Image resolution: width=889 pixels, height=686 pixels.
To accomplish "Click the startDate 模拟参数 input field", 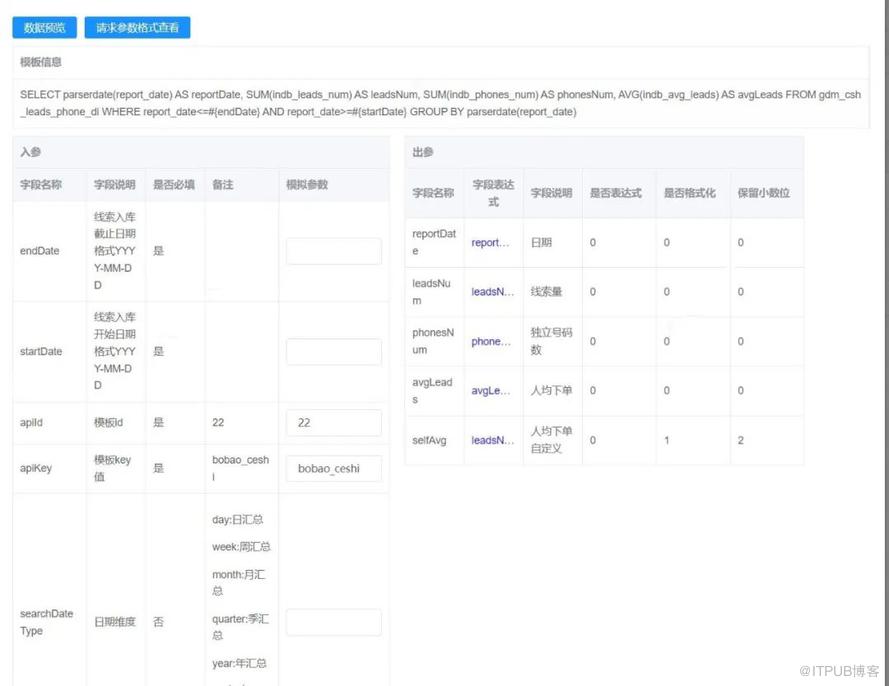I will (333, 352).
